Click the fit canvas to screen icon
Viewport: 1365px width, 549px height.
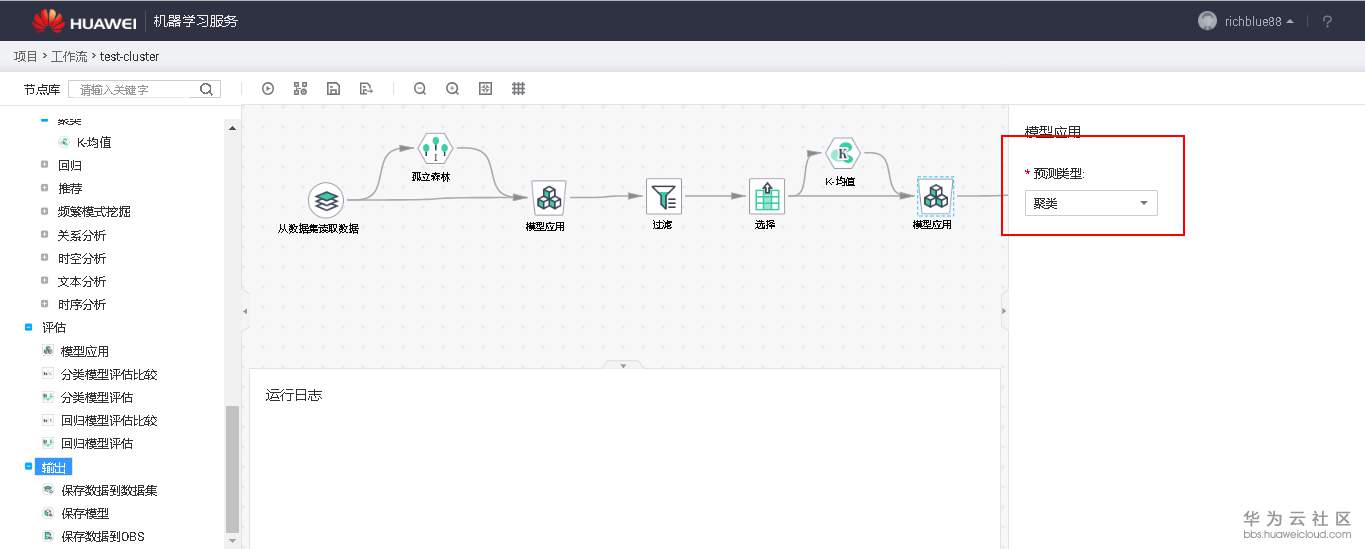tap(486, 89)
